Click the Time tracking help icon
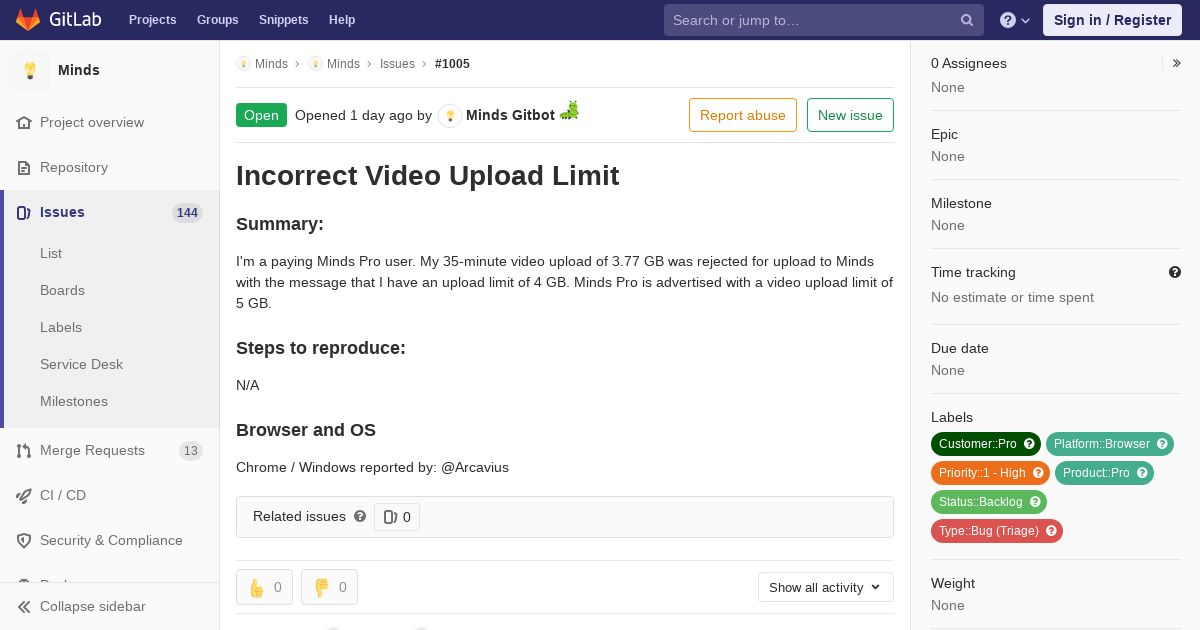This screenshot has height=630, width=1200. [x=1175, y=272]
